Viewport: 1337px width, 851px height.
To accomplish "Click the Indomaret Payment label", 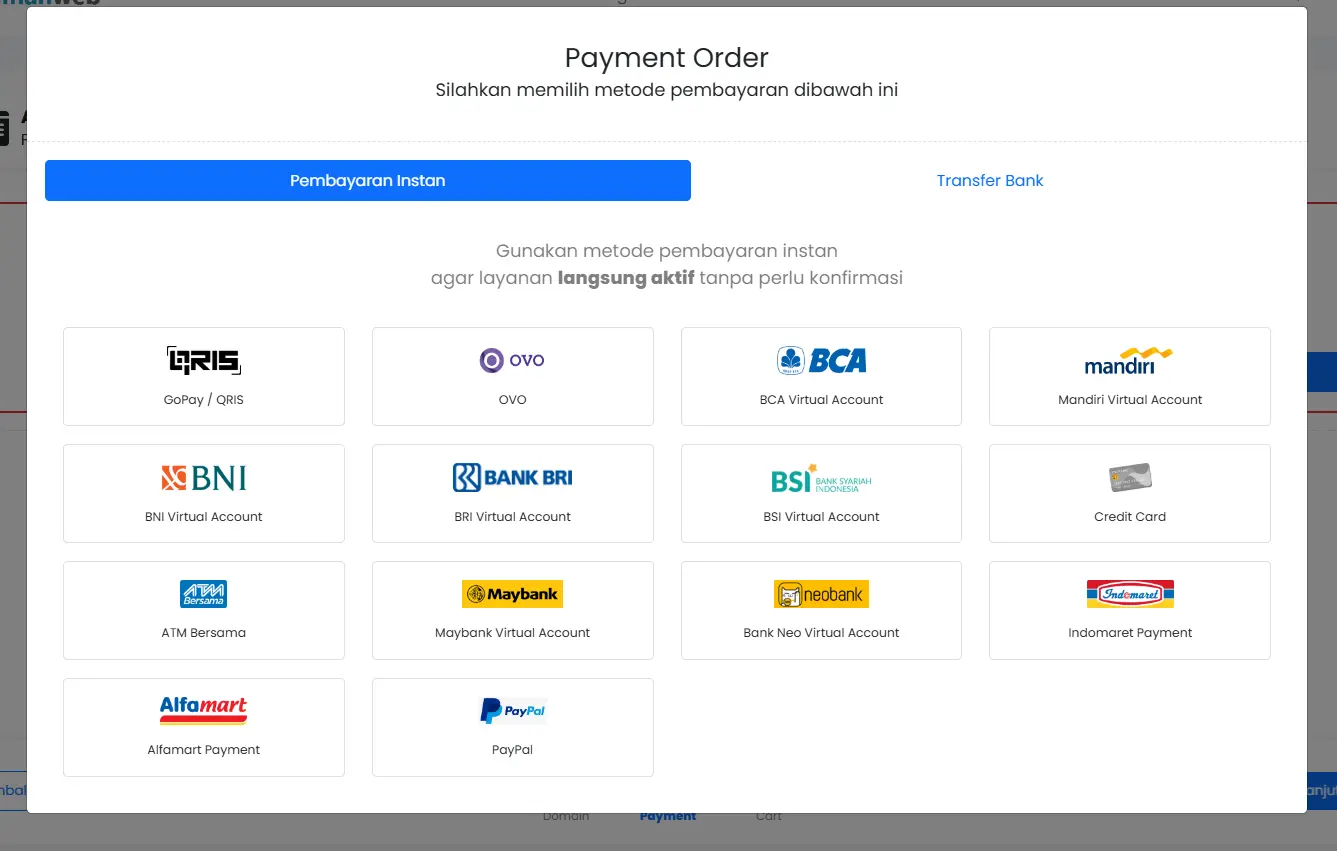I will click(x=1130, y=633).
